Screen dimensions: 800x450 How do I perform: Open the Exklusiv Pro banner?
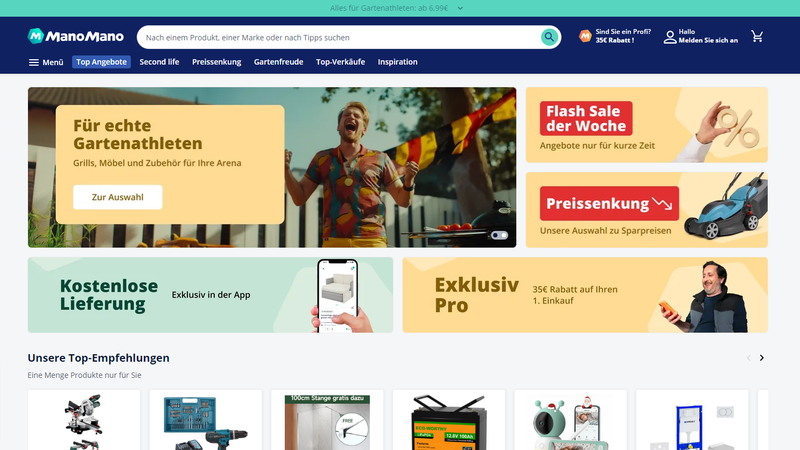[585, 295]
